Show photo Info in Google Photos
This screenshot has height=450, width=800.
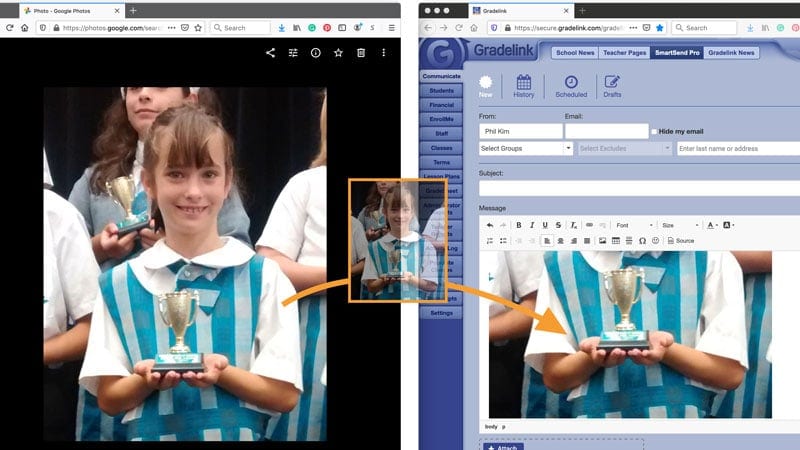click(x=316, y=53)
